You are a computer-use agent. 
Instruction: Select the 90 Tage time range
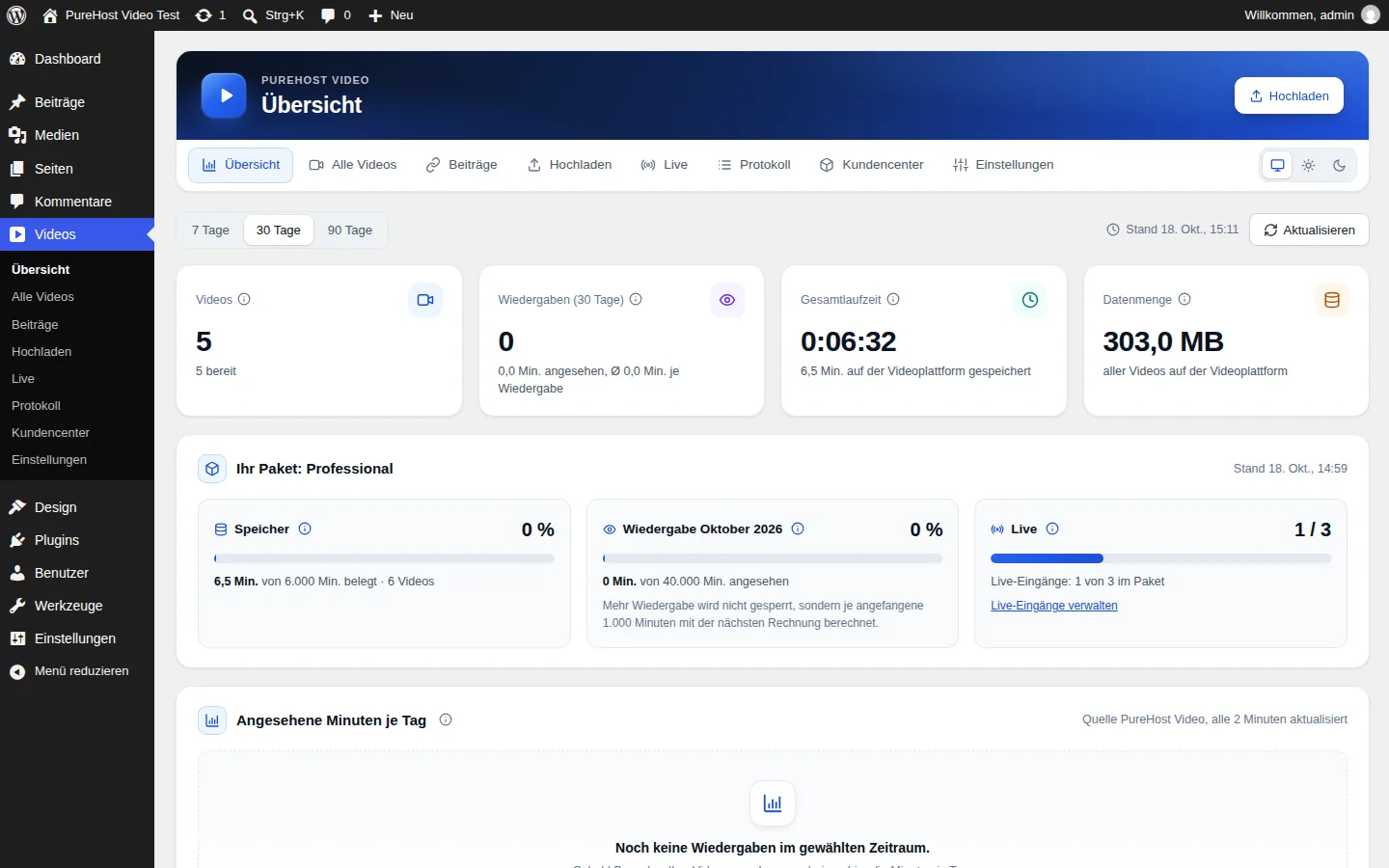point(350,230)
